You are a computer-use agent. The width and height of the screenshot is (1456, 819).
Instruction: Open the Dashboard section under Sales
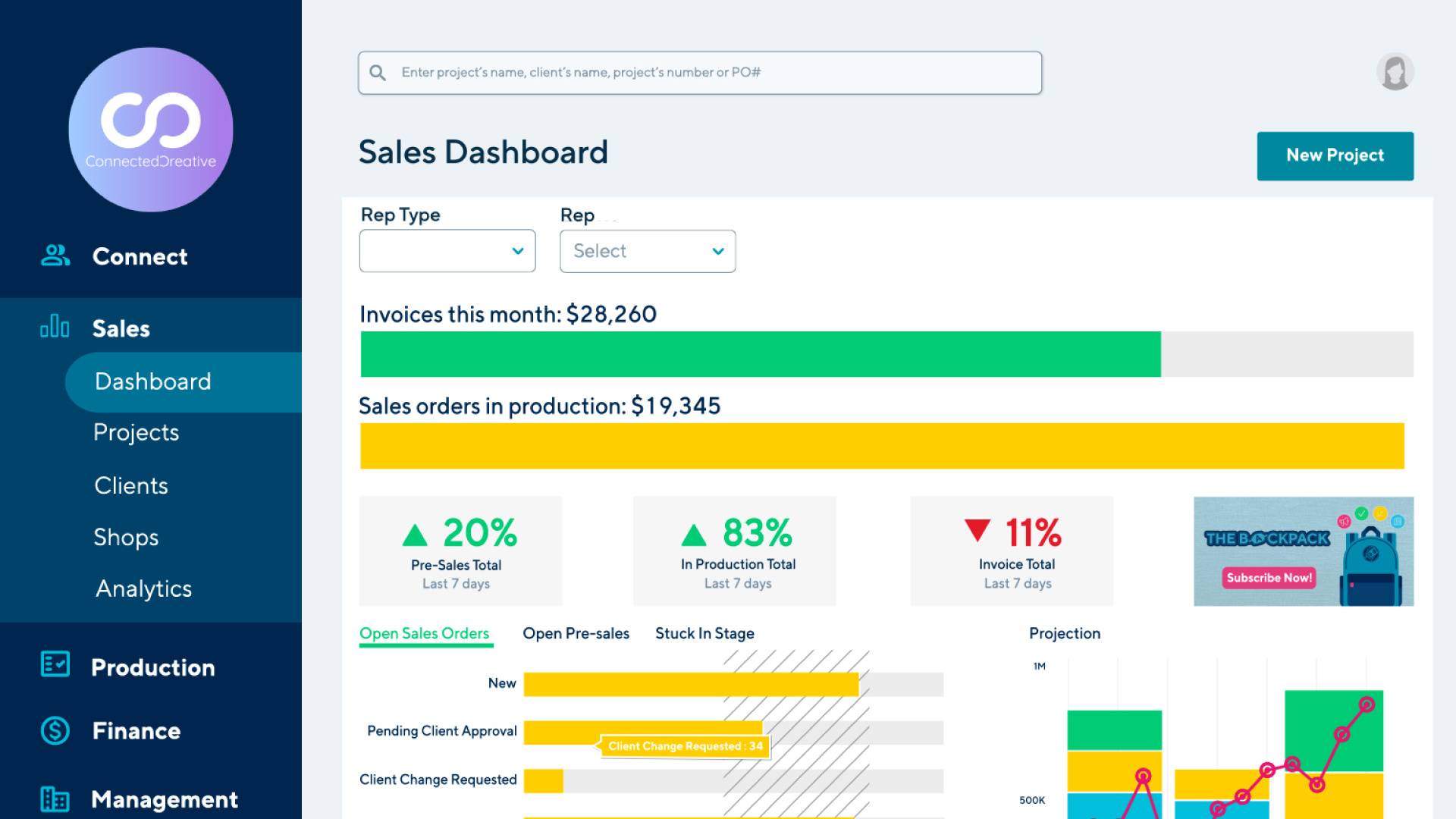point(152,381)
